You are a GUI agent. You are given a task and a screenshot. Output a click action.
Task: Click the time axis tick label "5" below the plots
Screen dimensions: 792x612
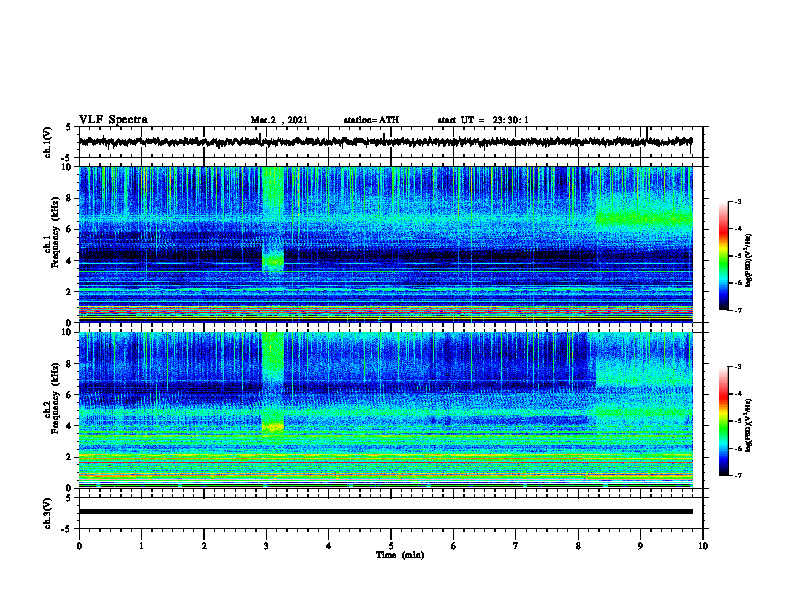coord(391,546)
